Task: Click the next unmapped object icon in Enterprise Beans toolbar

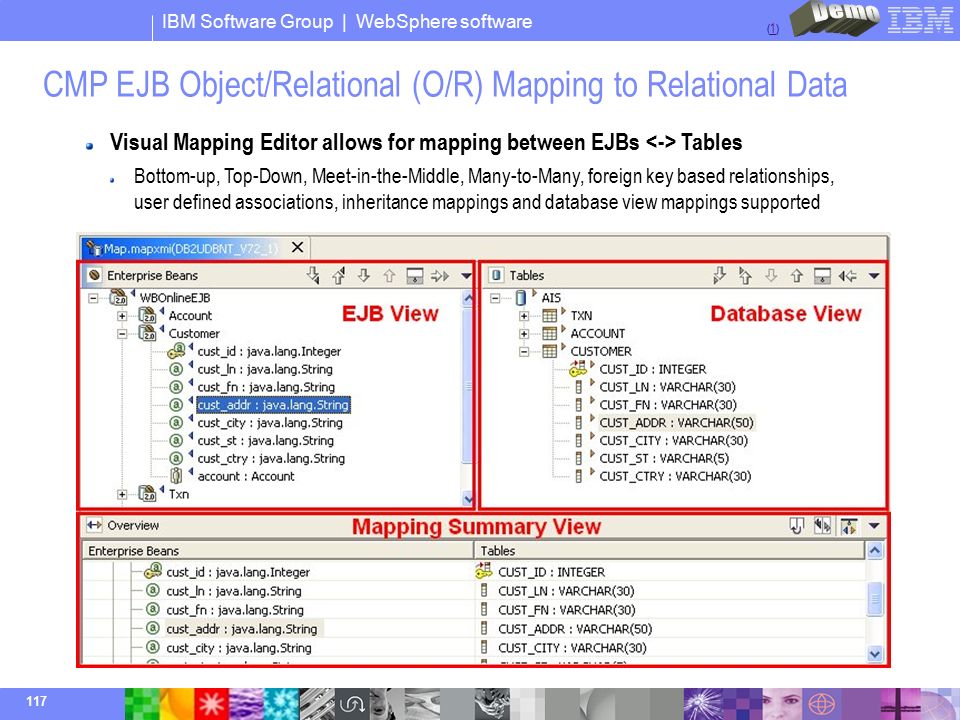Action: [313, 276]
